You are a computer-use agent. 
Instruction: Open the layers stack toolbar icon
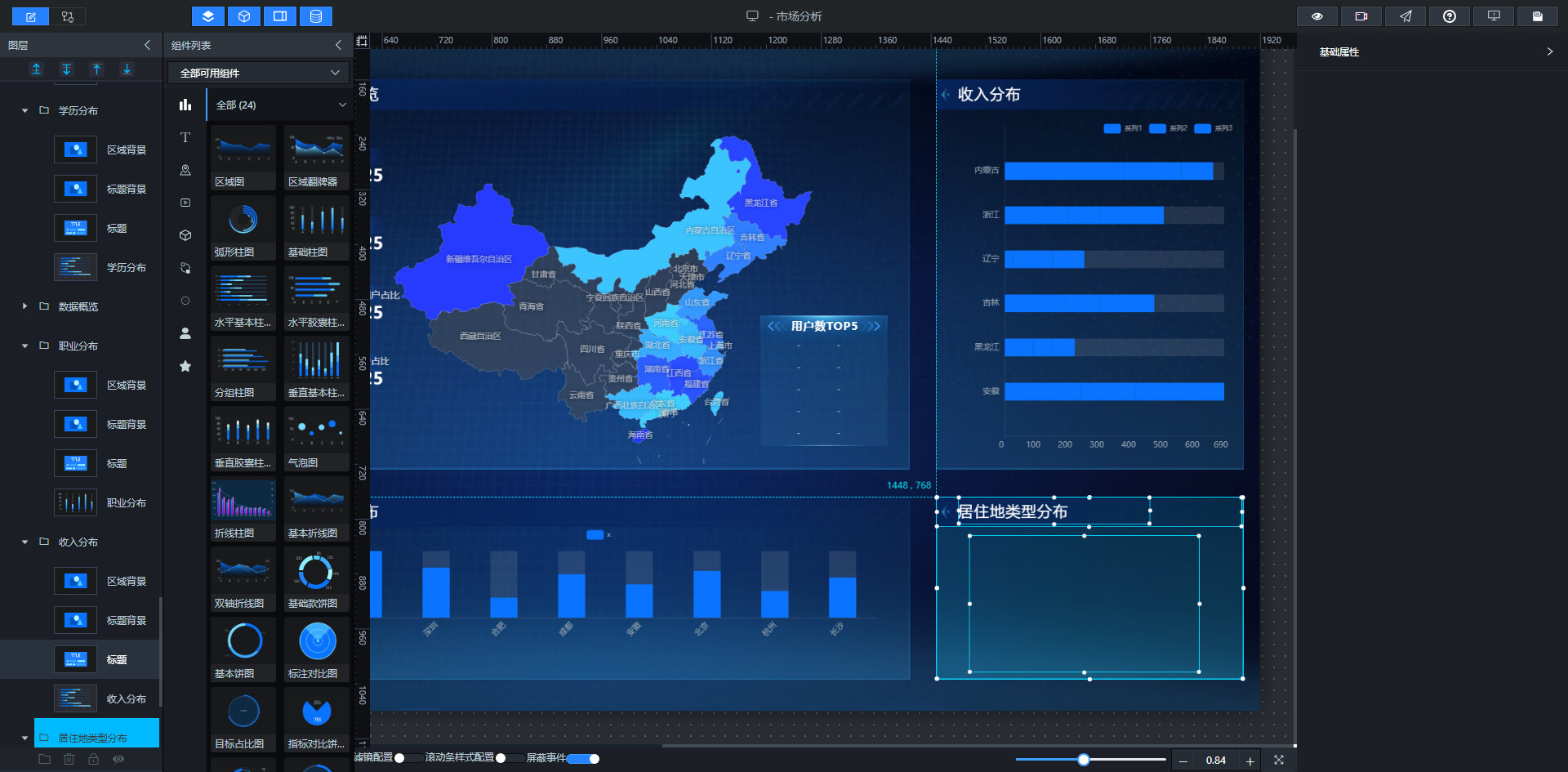point(208,16)
